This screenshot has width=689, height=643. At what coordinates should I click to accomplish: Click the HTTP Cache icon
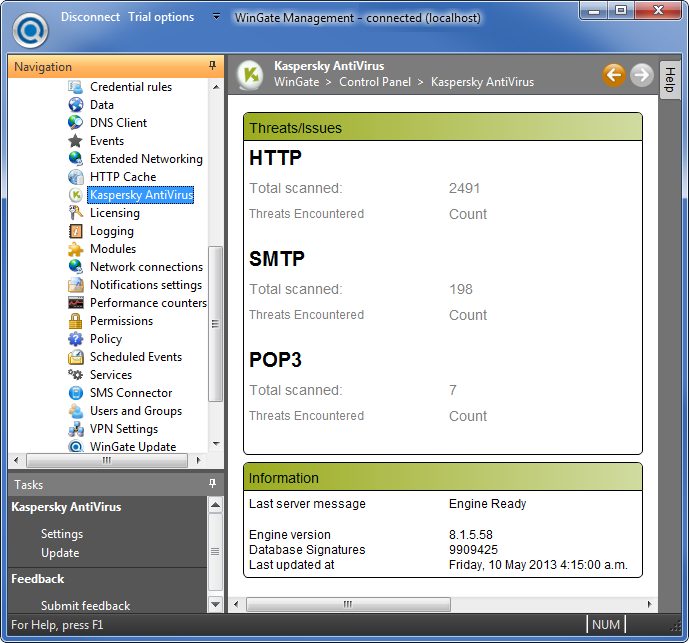tap(76, 177)
